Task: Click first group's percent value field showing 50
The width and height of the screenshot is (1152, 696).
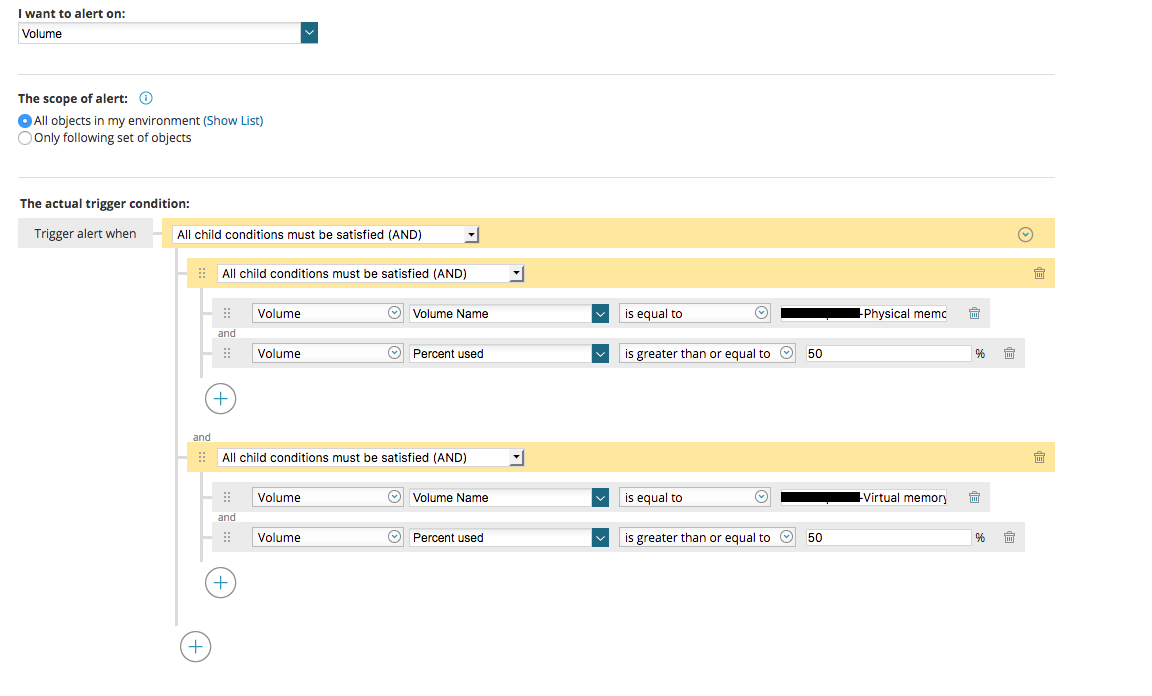Action: pyautogui.click(x=888, y=354)
